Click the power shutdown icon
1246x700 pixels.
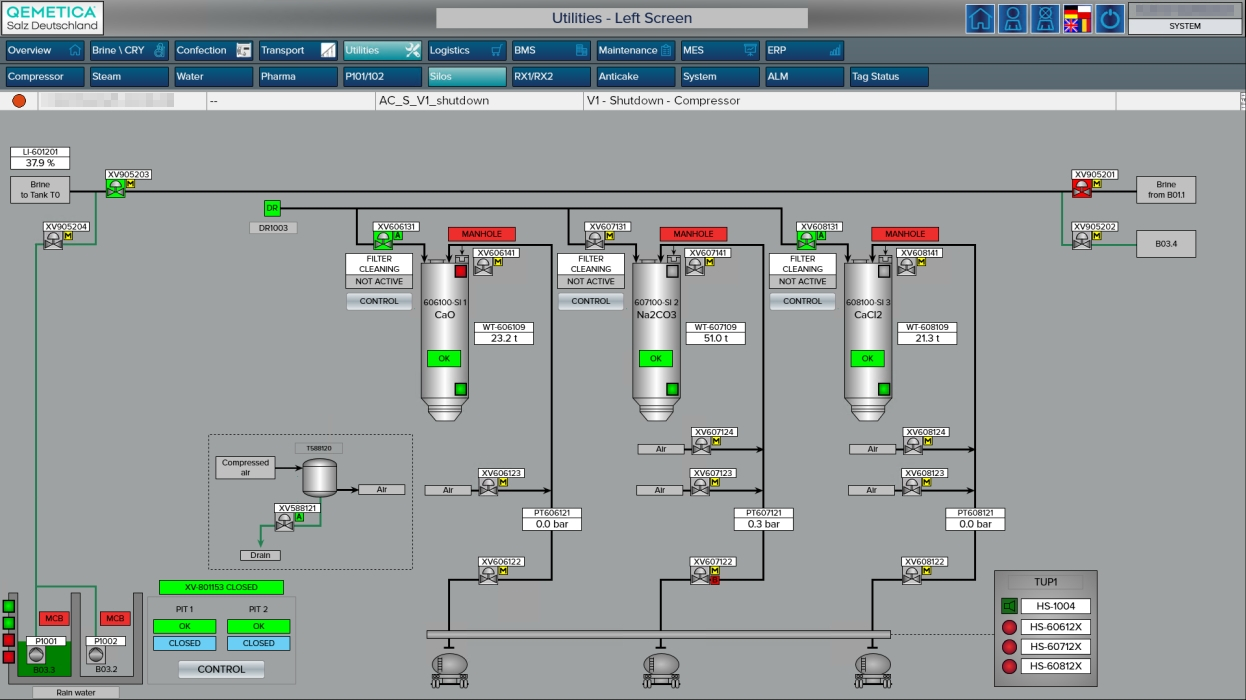coord(1109,19)
